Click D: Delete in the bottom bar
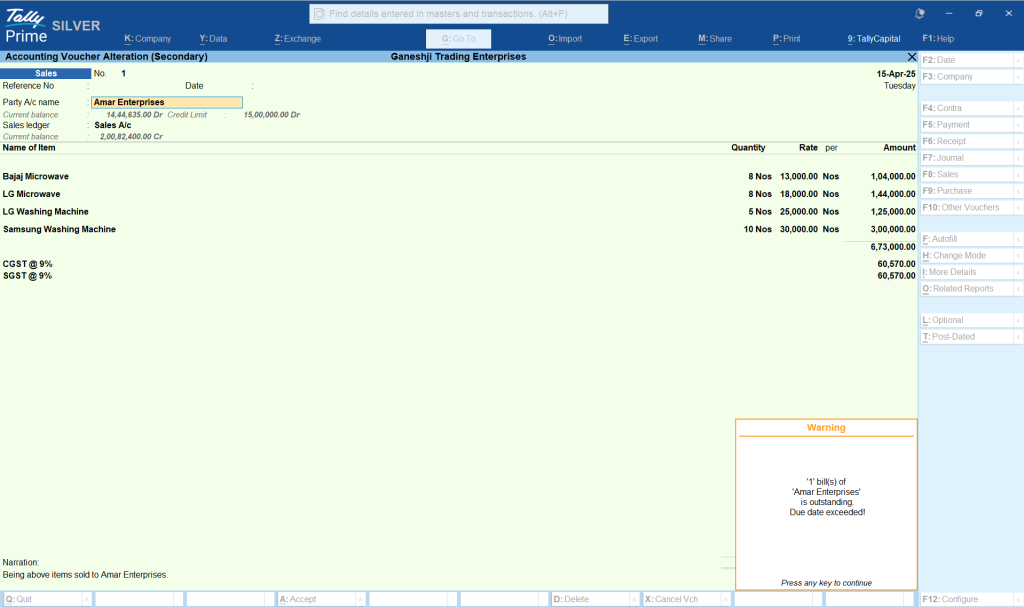The height and width of the screenshot is (607, 1024). (591, 599)
